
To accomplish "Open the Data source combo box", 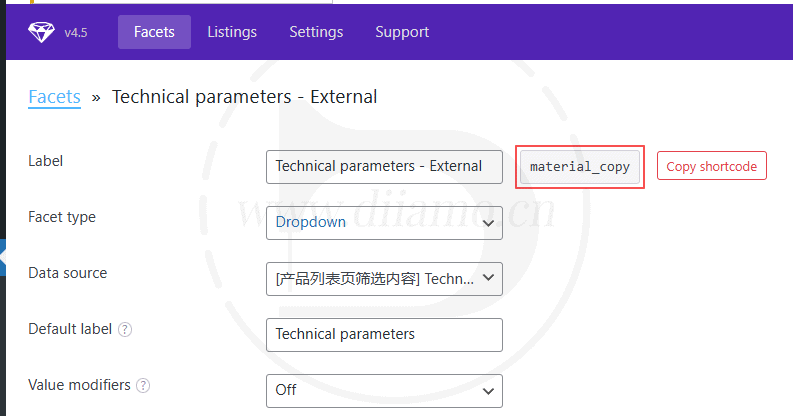I will click(x=384, y=279).
